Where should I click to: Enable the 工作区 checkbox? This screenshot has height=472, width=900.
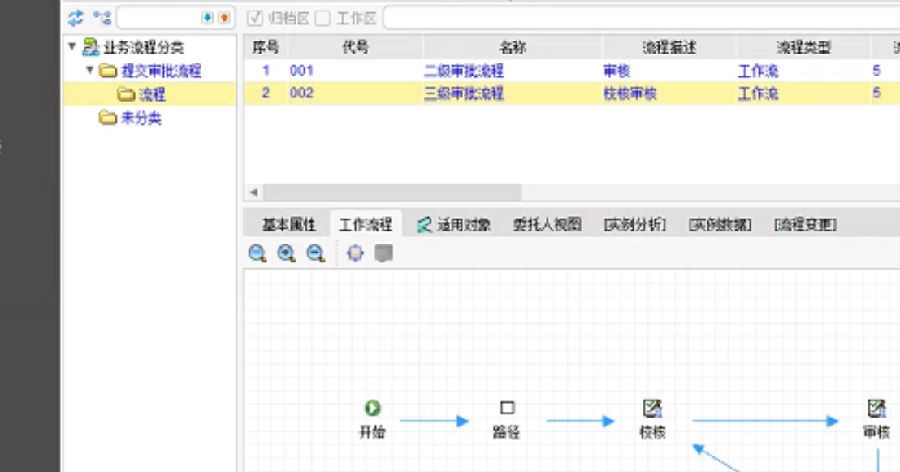[322, 18]
